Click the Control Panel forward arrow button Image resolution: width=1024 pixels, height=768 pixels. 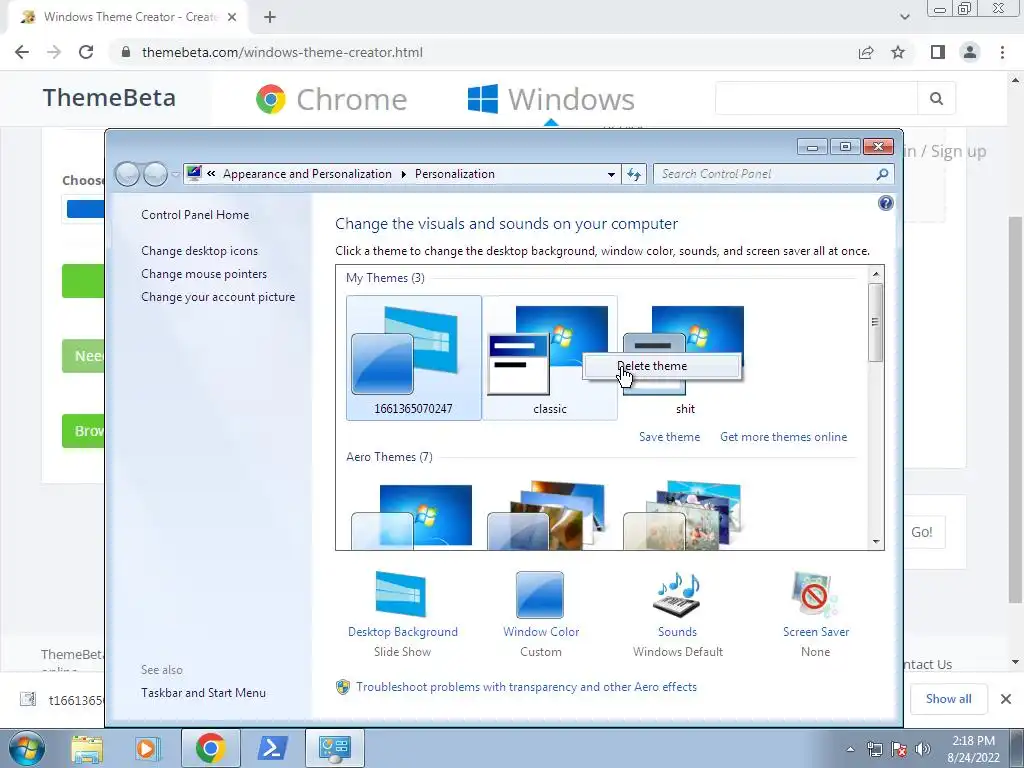coord(155,174)
